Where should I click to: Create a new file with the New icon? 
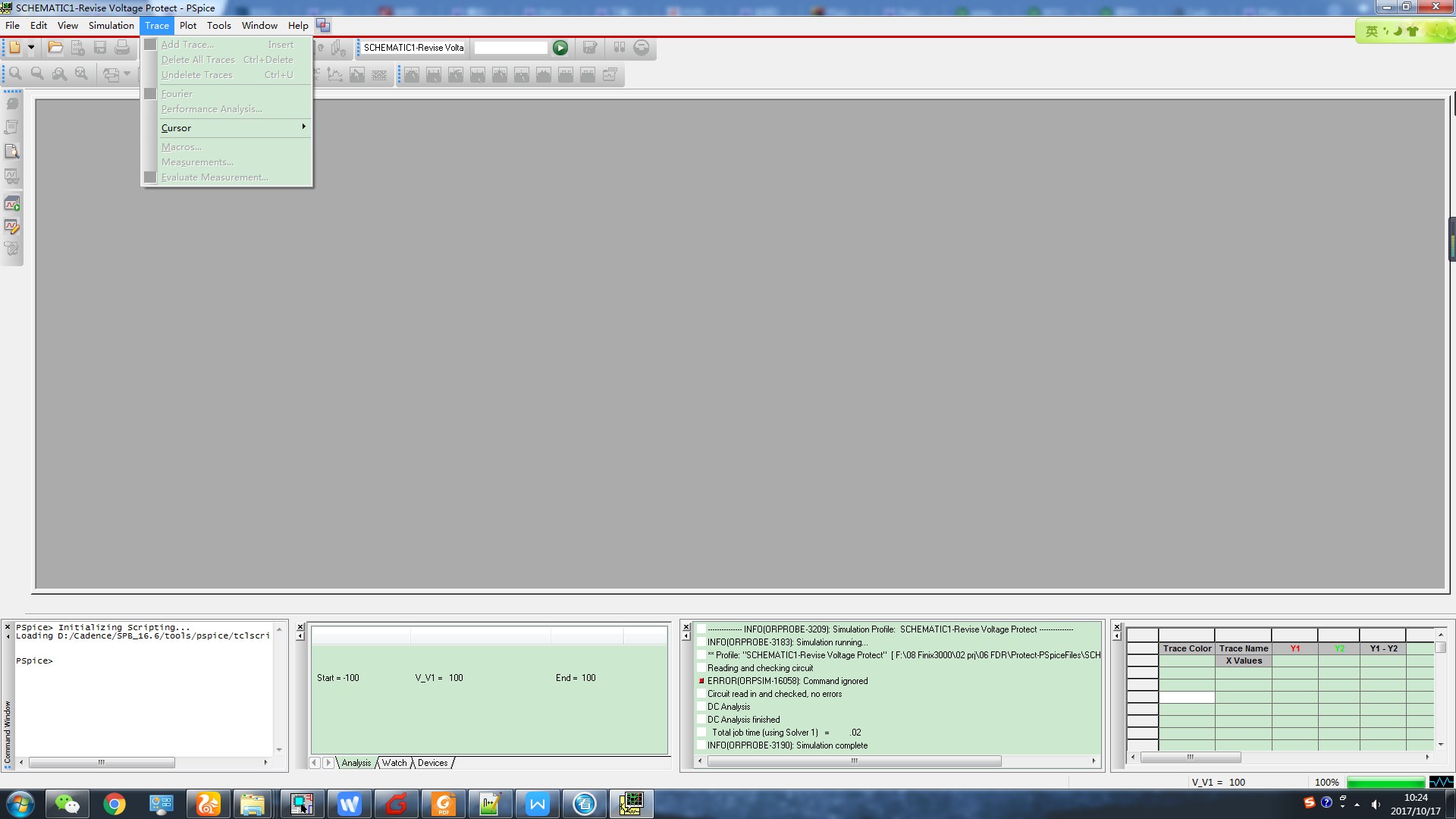point(14,48)
